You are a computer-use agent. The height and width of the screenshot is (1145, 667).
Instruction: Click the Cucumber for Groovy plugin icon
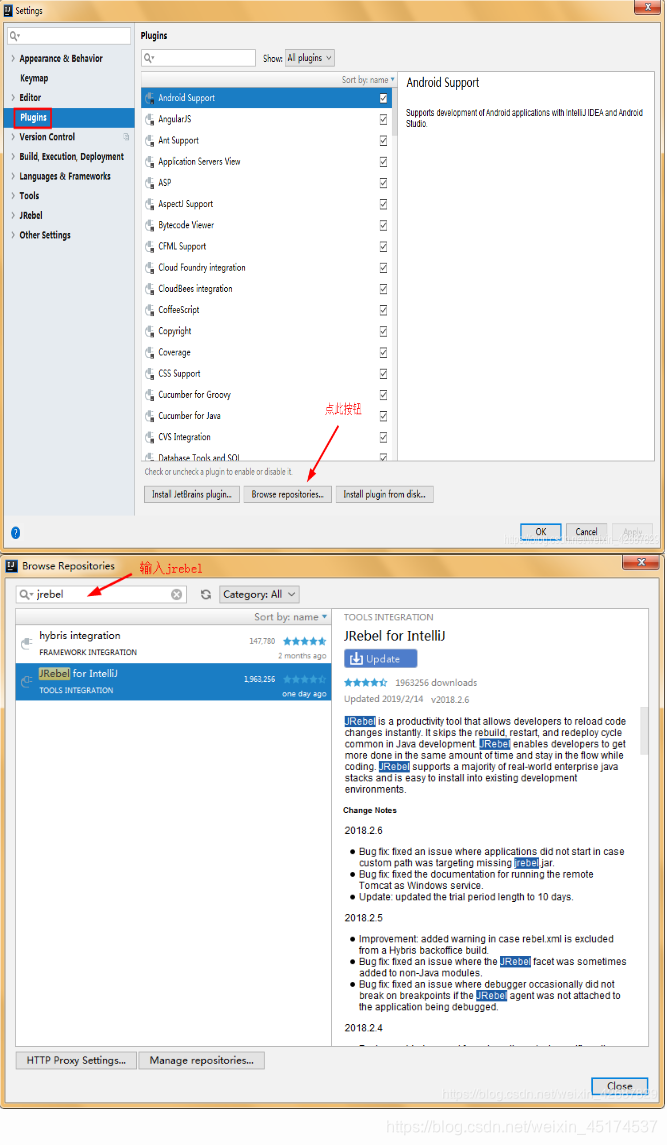point(150,394)
